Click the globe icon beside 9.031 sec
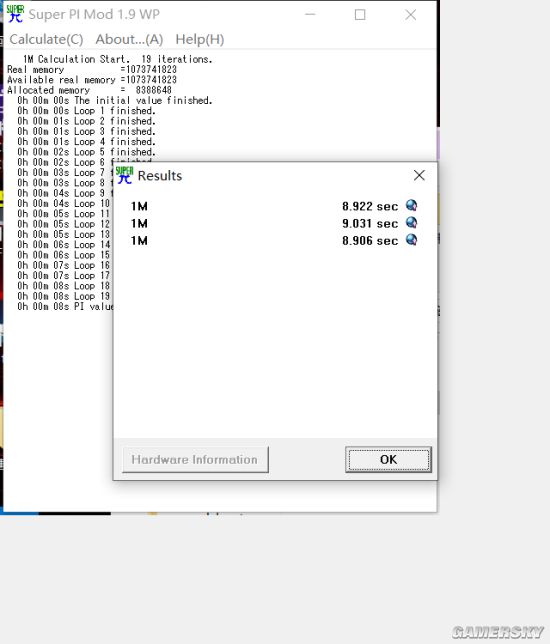 pos(411,222)
